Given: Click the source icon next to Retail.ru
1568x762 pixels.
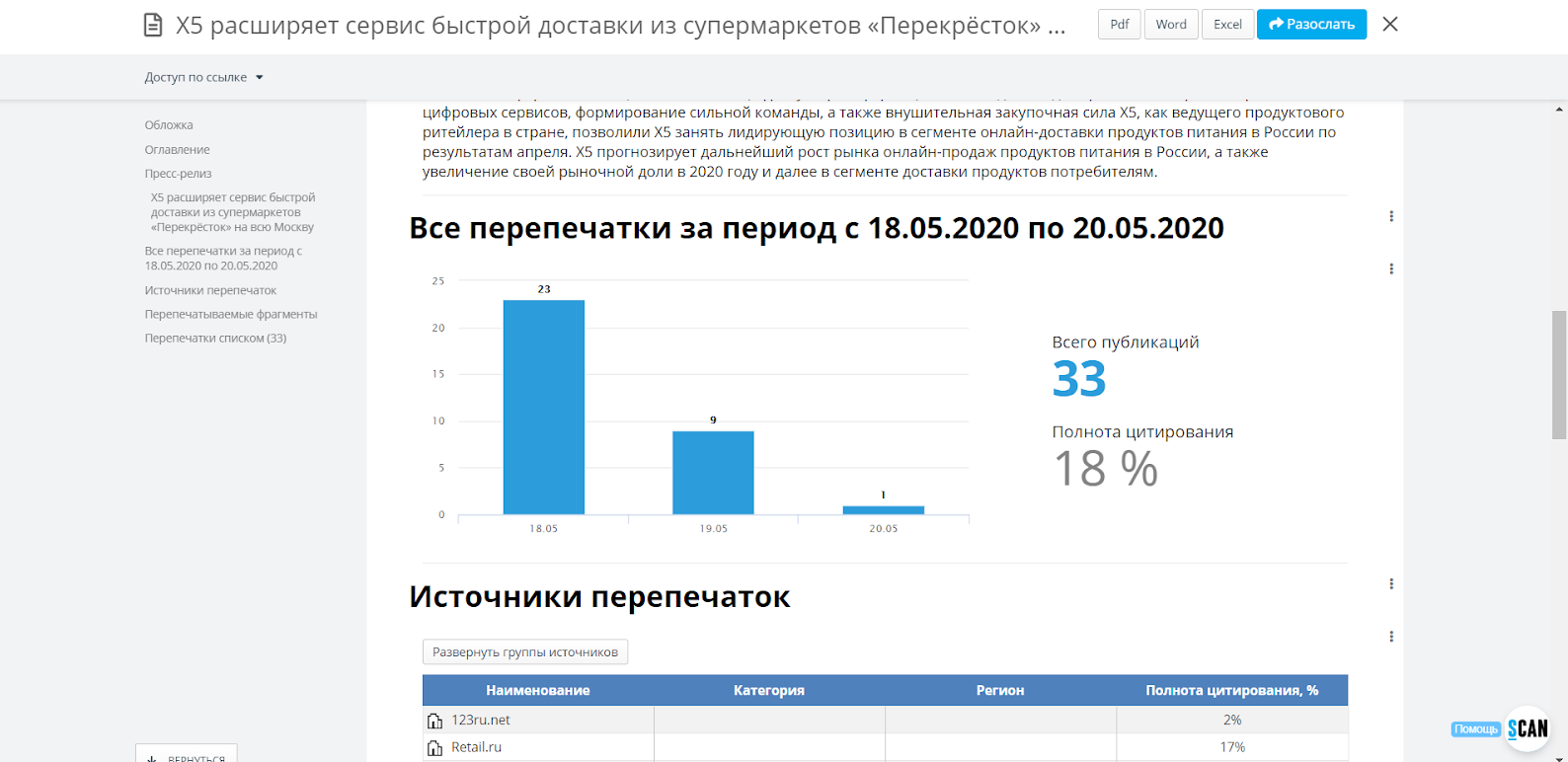Looking at the screenshot, I should point(434,748).
